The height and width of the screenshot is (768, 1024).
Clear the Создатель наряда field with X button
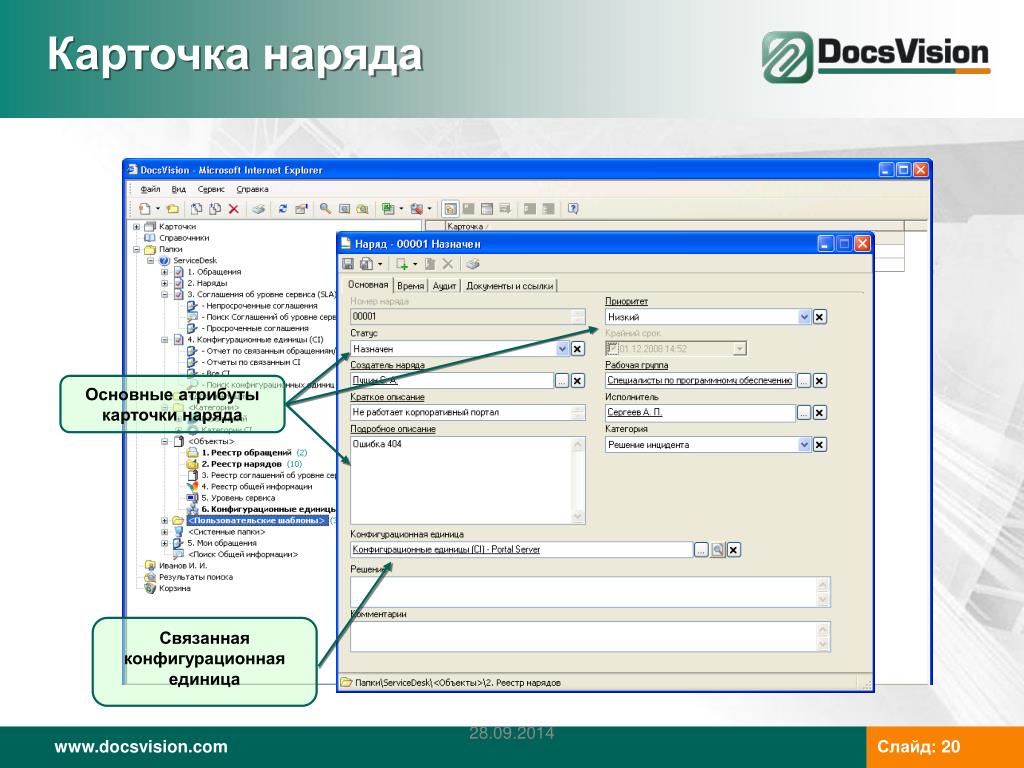(577, 381)
